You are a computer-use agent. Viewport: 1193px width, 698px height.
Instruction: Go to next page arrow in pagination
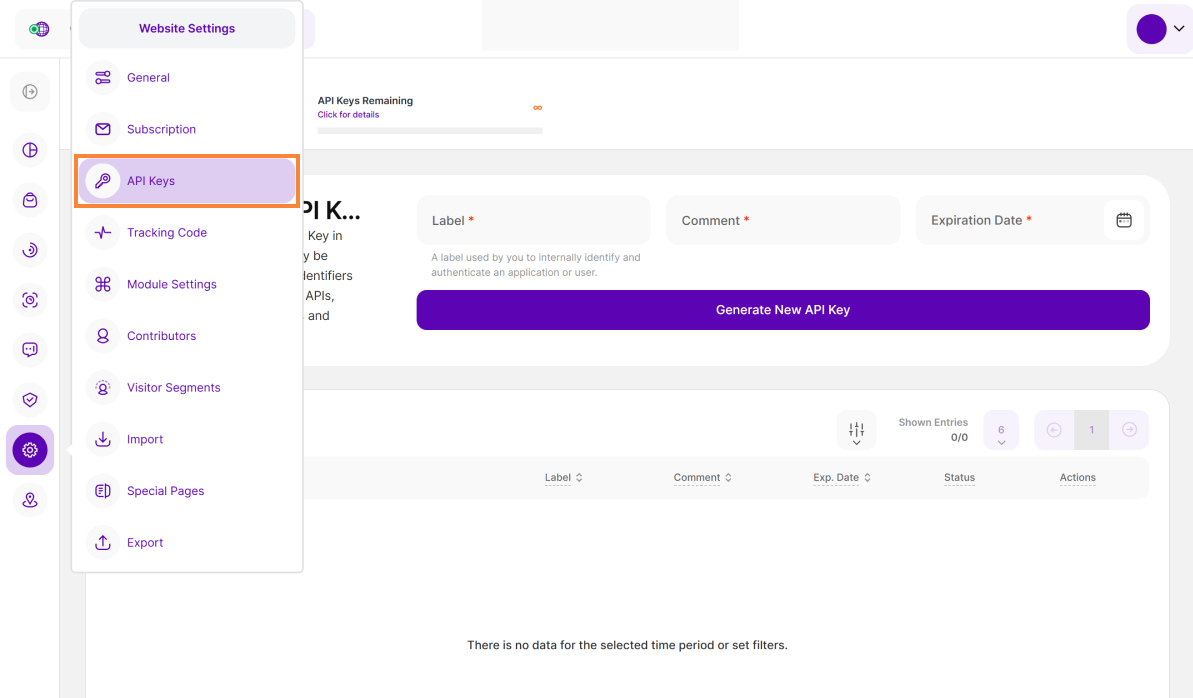(x=1129, y=430)
